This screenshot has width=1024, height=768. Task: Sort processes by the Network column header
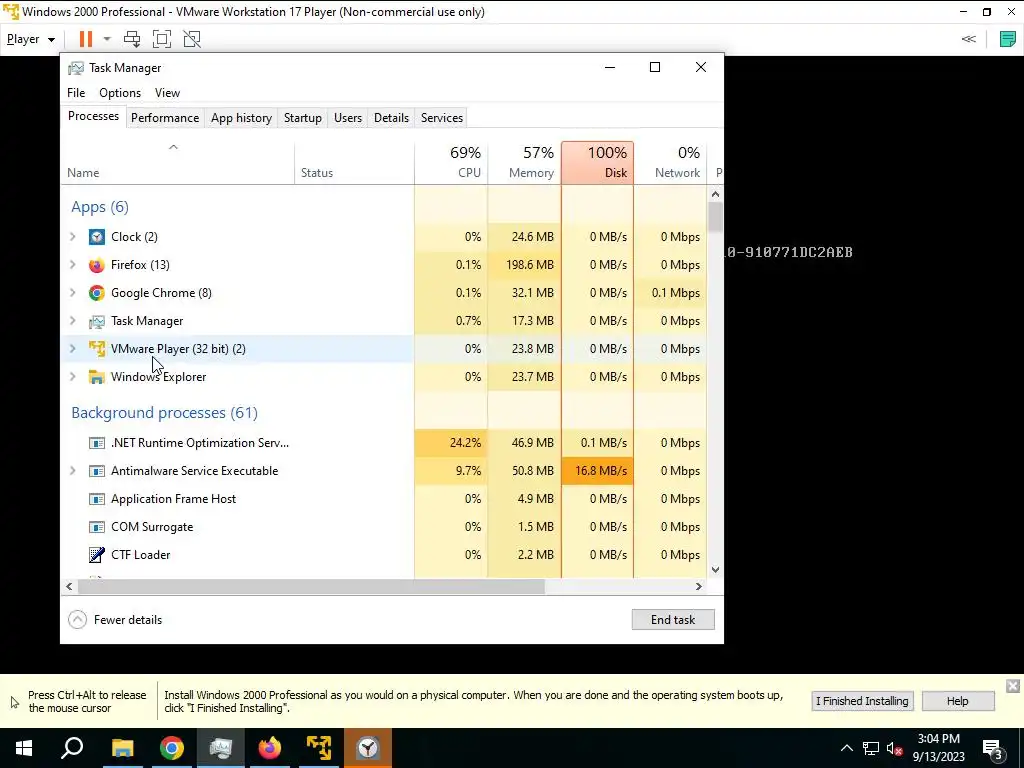click(670, 163)
